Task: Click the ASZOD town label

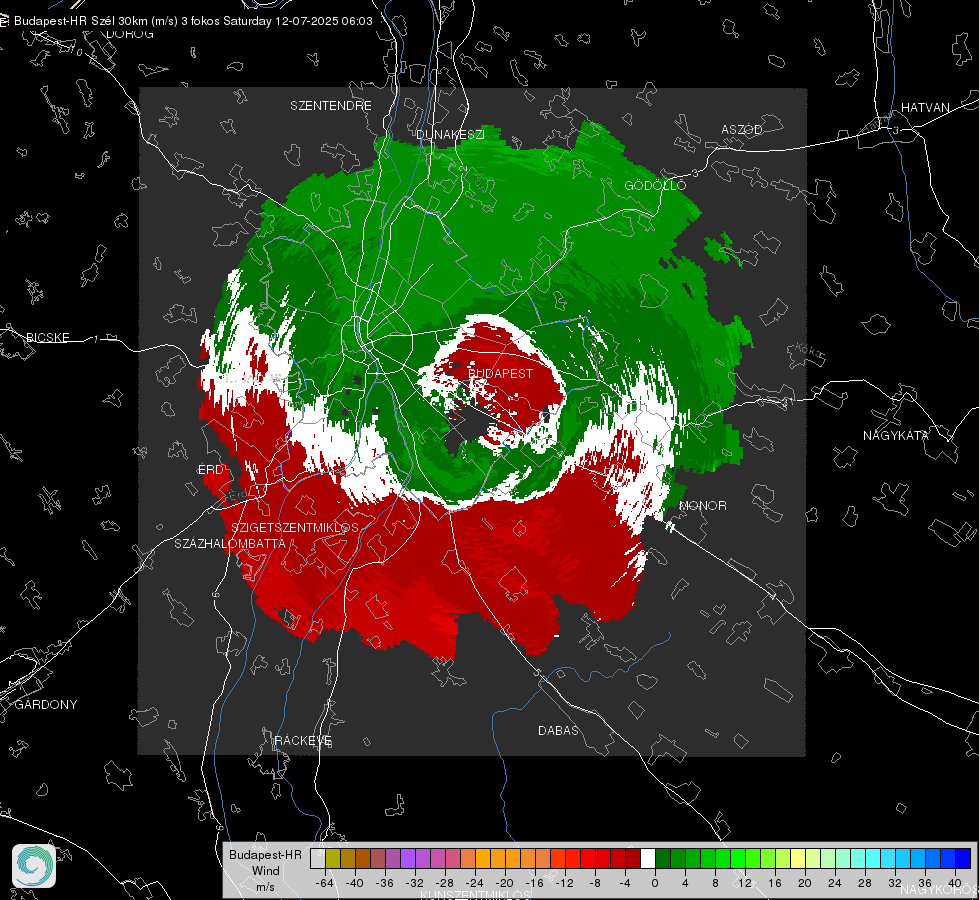Action: click(x=742, y=129)
